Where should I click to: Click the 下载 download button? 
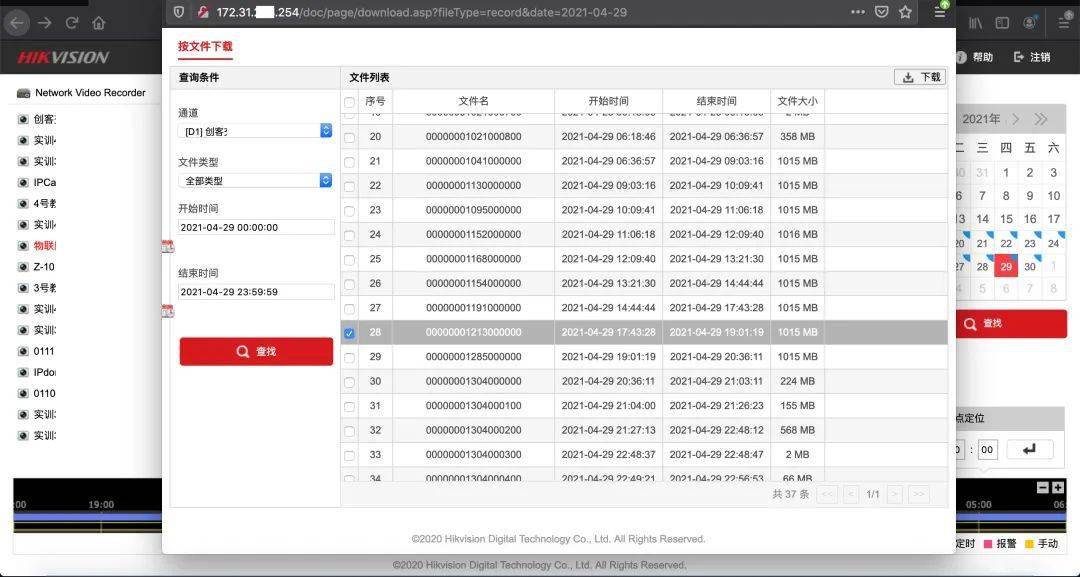[920, 77]
